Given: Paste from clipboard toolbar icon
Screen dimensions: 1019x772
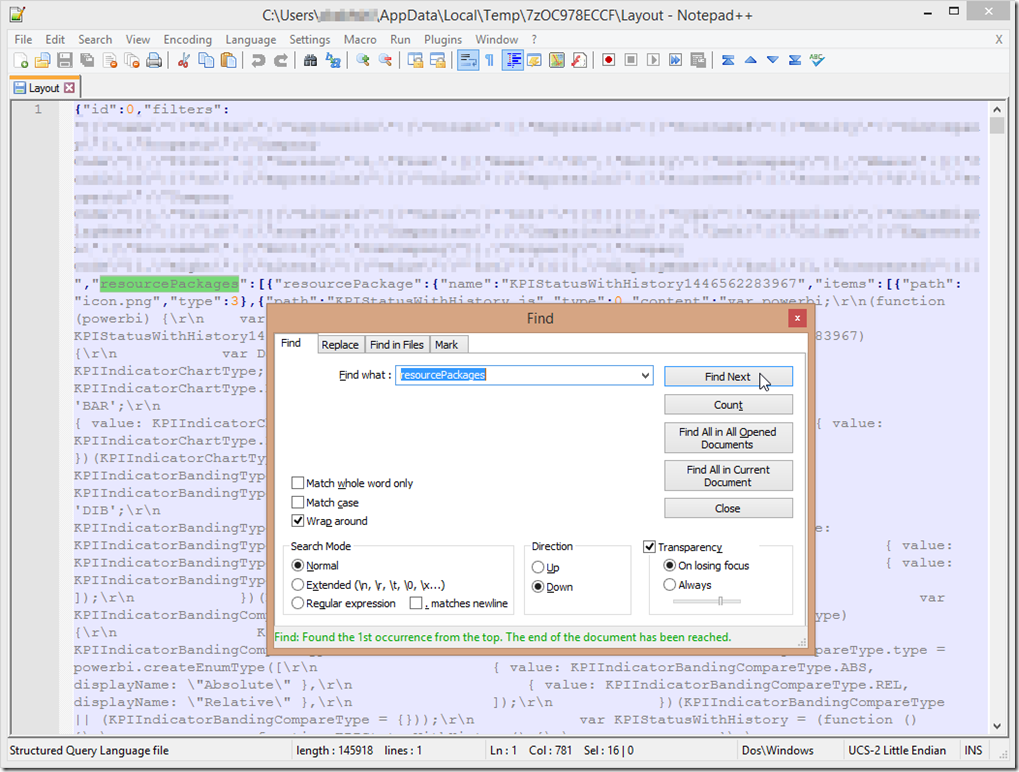Looking at the screenshot, I should (x=228, y=60).
